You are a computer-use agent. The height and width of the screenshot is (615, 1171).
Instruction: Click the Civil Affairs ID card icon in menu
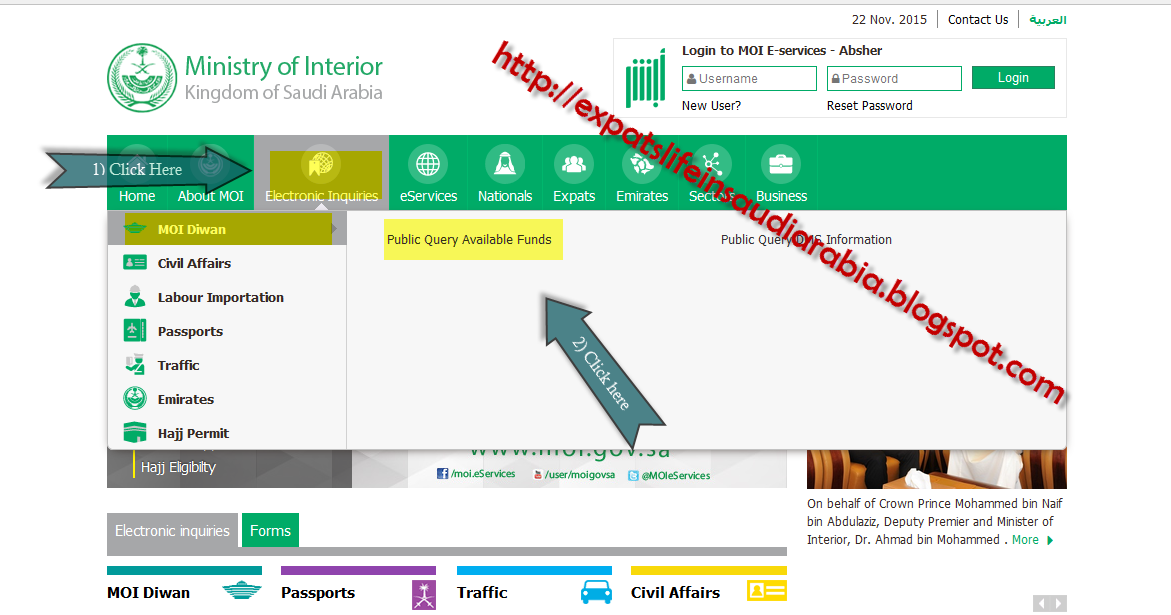(135, 263)
